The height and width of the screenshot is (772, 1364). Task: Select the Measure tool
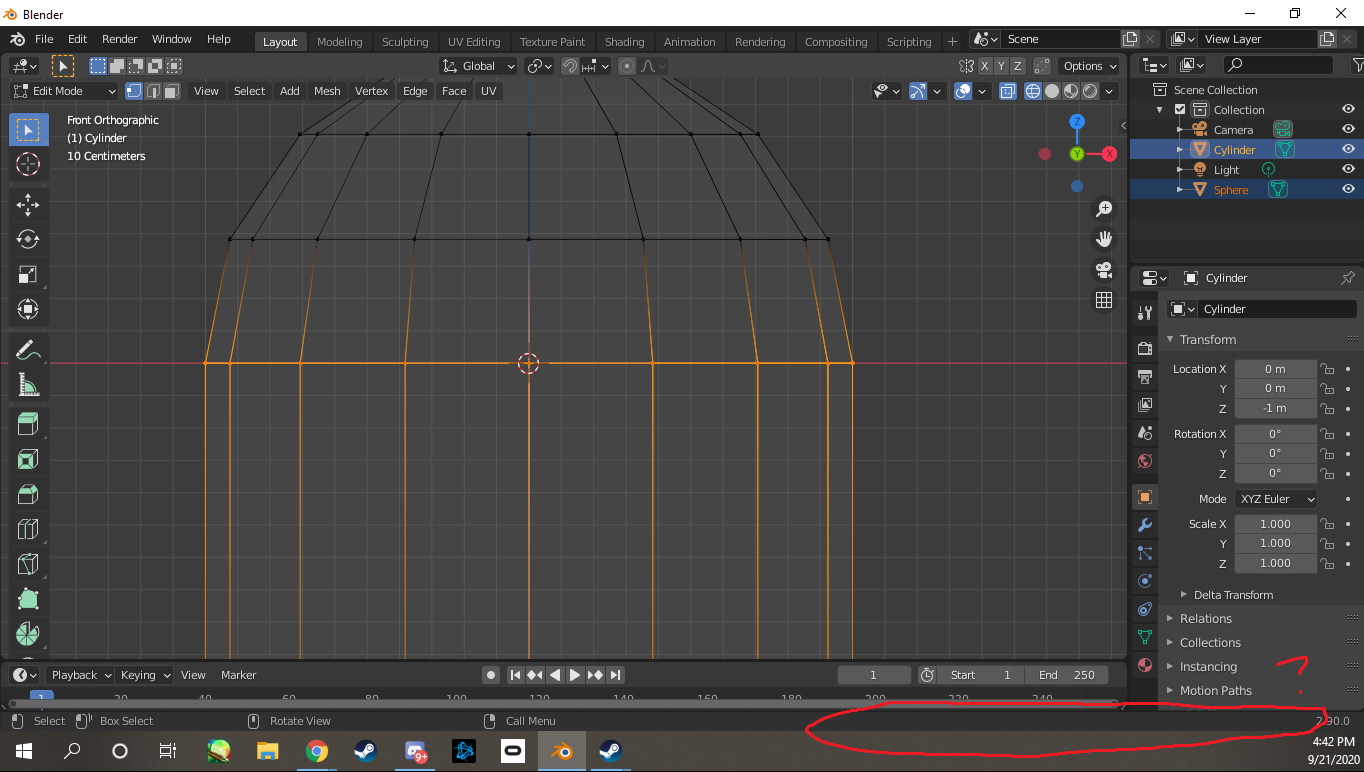tap(28, 384)
